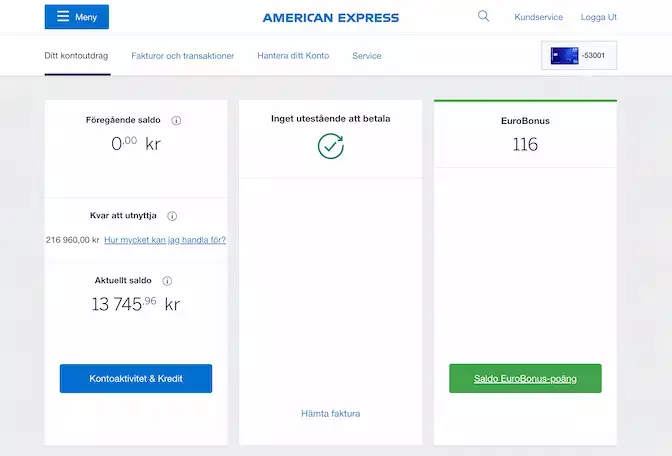Select the blue card ending in 53001
The height and width of the screenshot is (456, 672).
(578, 56)
